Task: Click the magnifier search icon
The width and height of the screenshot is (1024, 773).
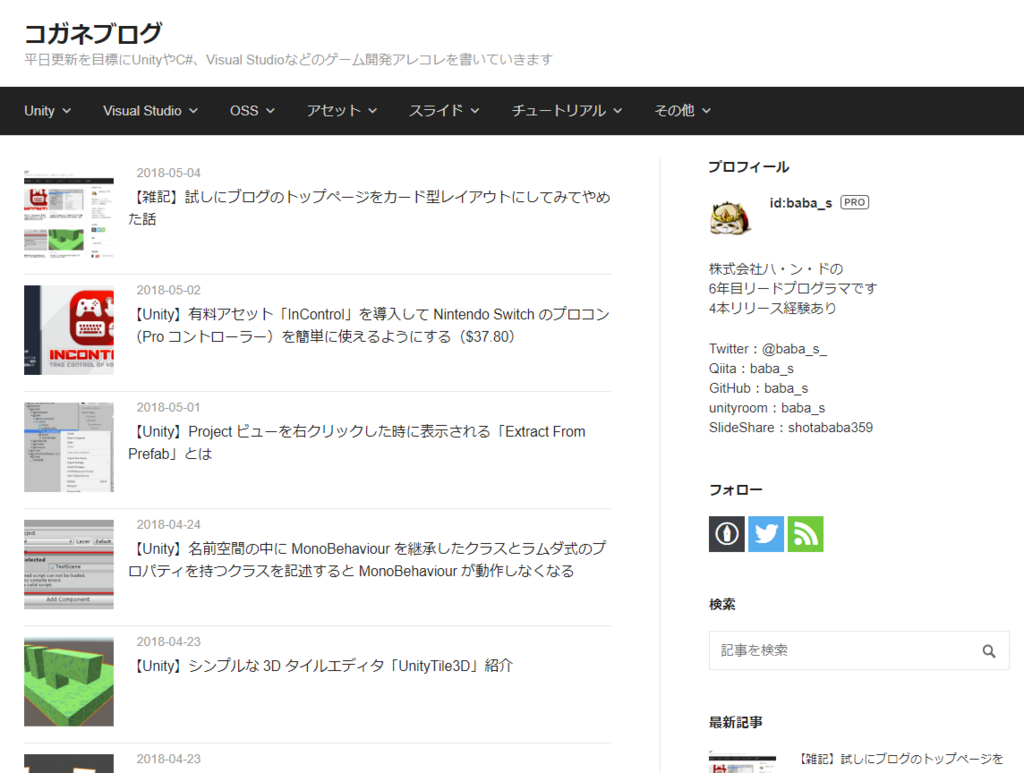Action: (989, 651)
